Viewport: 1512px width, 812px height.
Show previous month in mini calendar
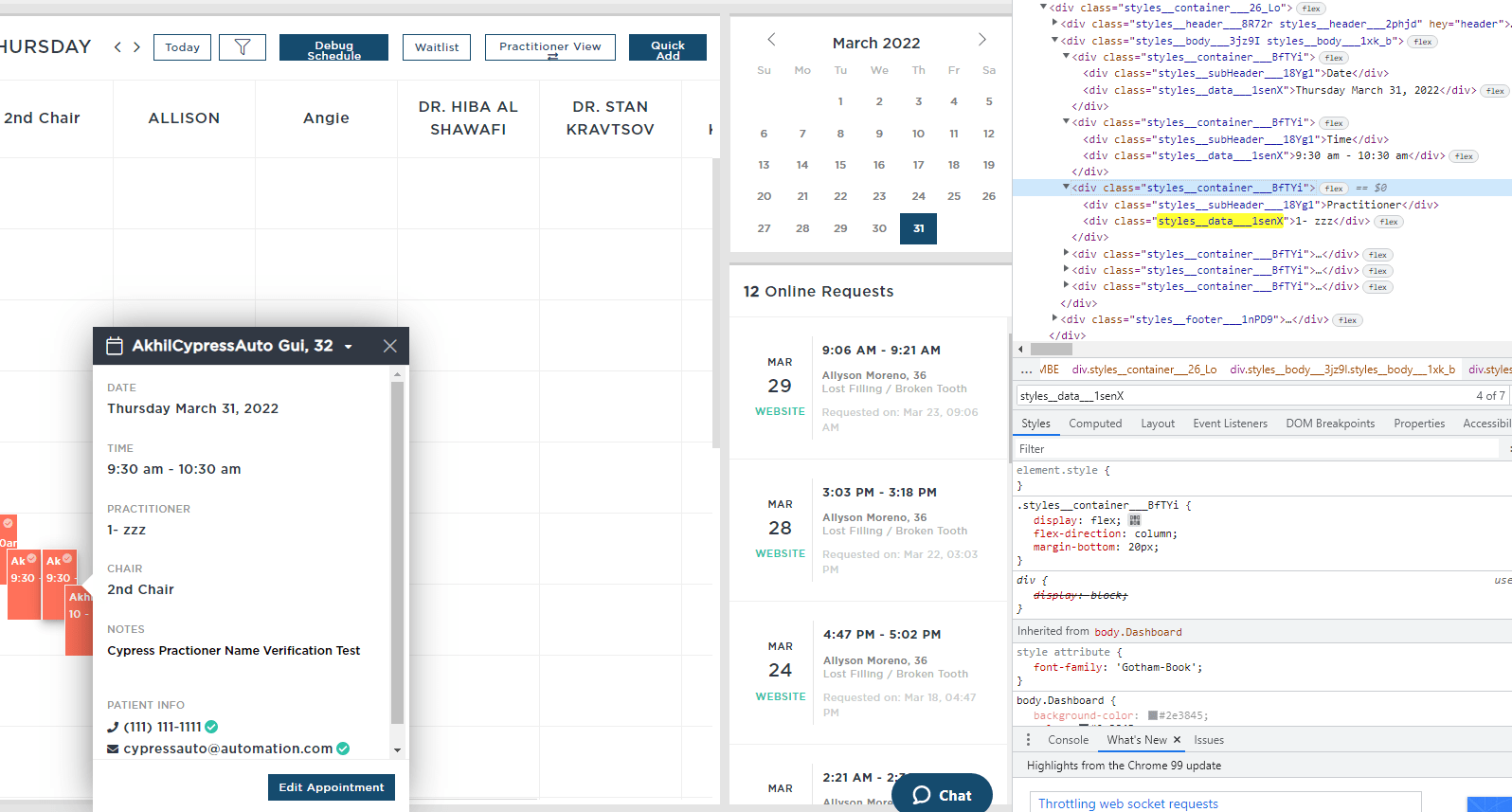pos(771,39)
